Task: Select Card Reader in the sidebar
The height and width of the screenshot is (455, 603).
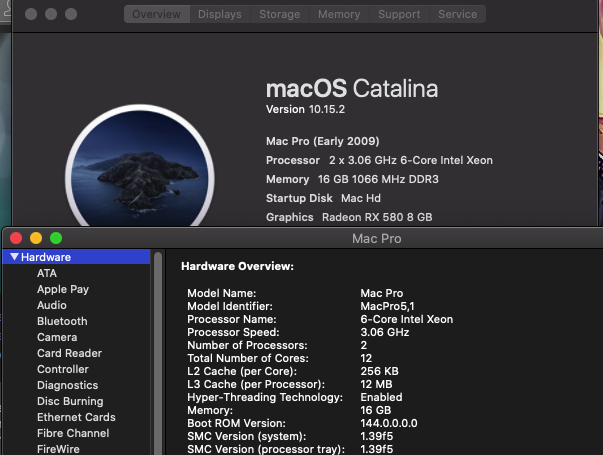Action: (69, 353)
